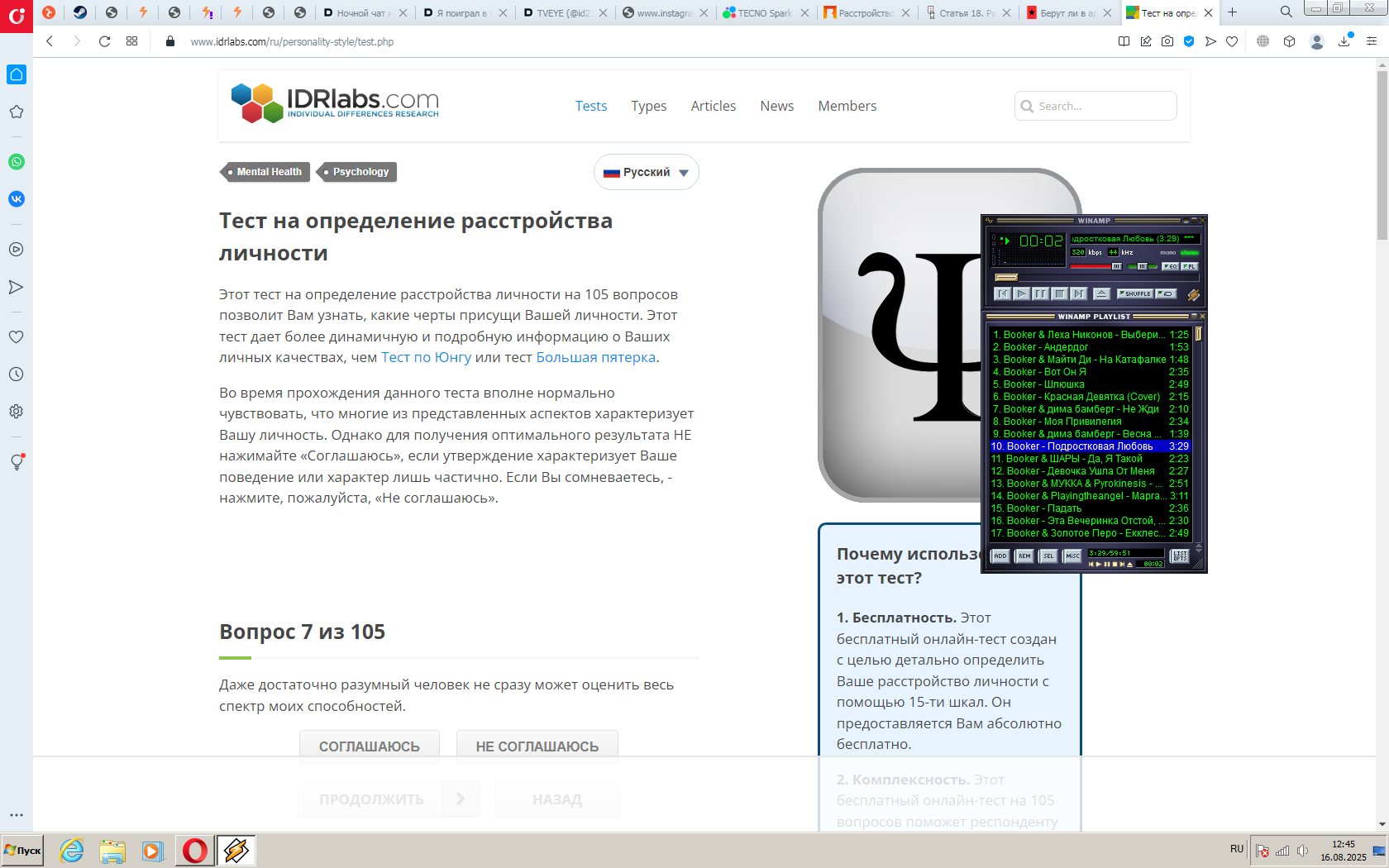The height and width of the screenshot is (868, 1389).
Task: Click Psychology tag
Action: (x=357, y=172)
